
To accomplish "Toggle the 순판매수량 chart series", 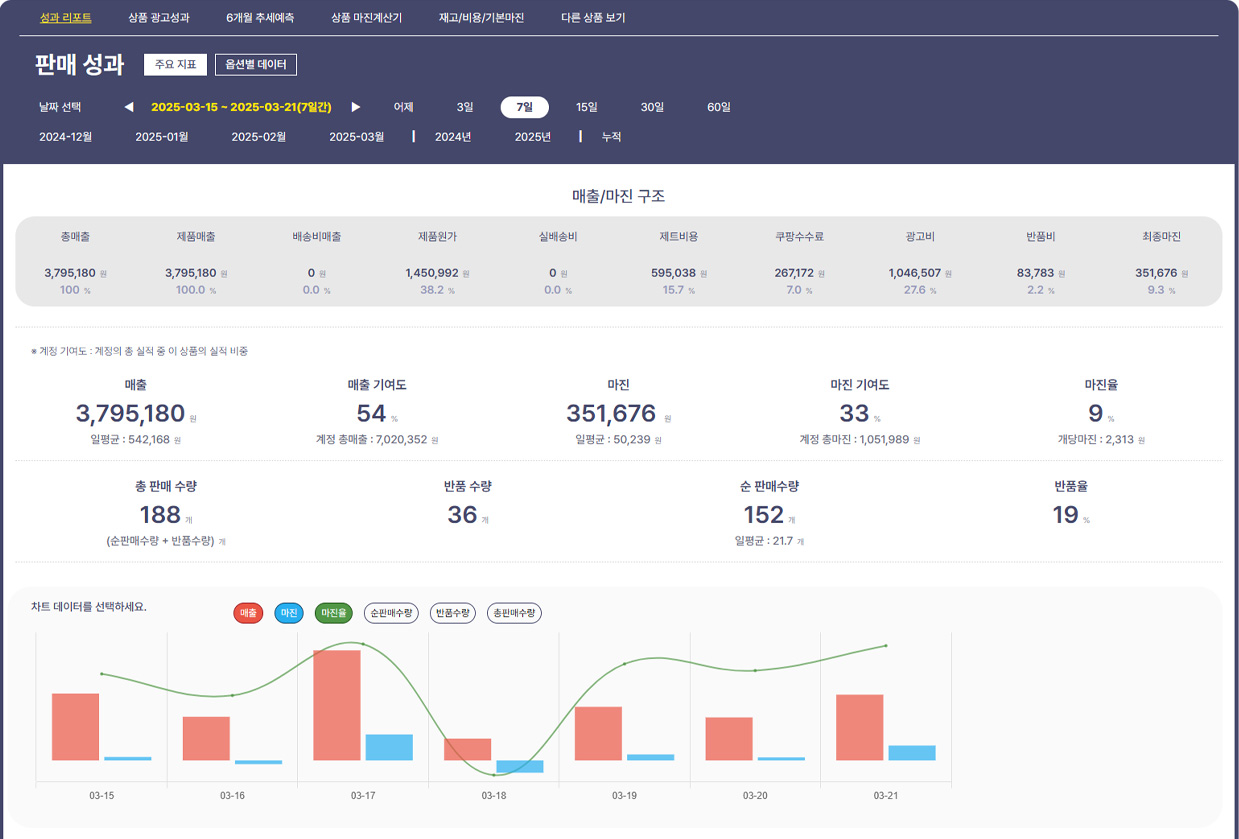I will click(x=391, y=613).
